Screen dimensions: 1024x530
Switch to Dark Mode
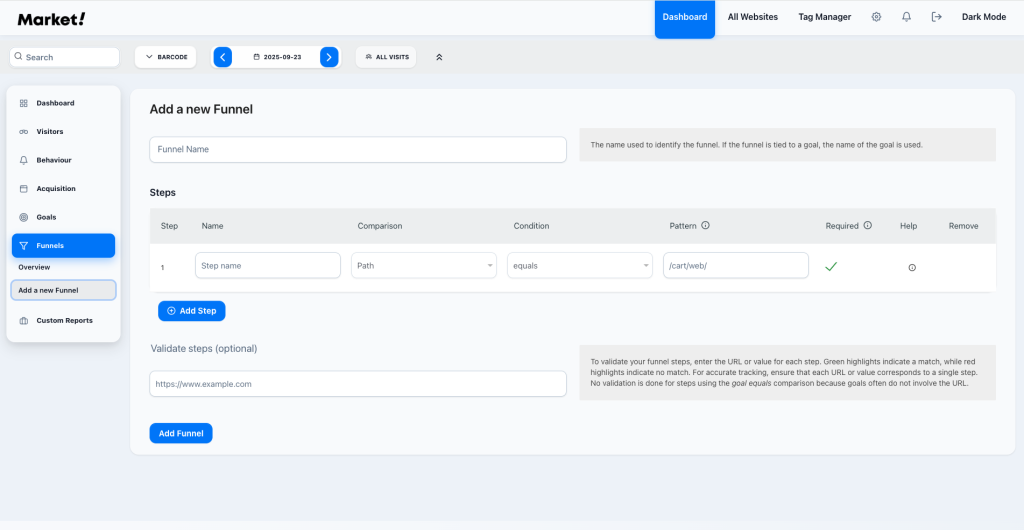pos(983,17)
